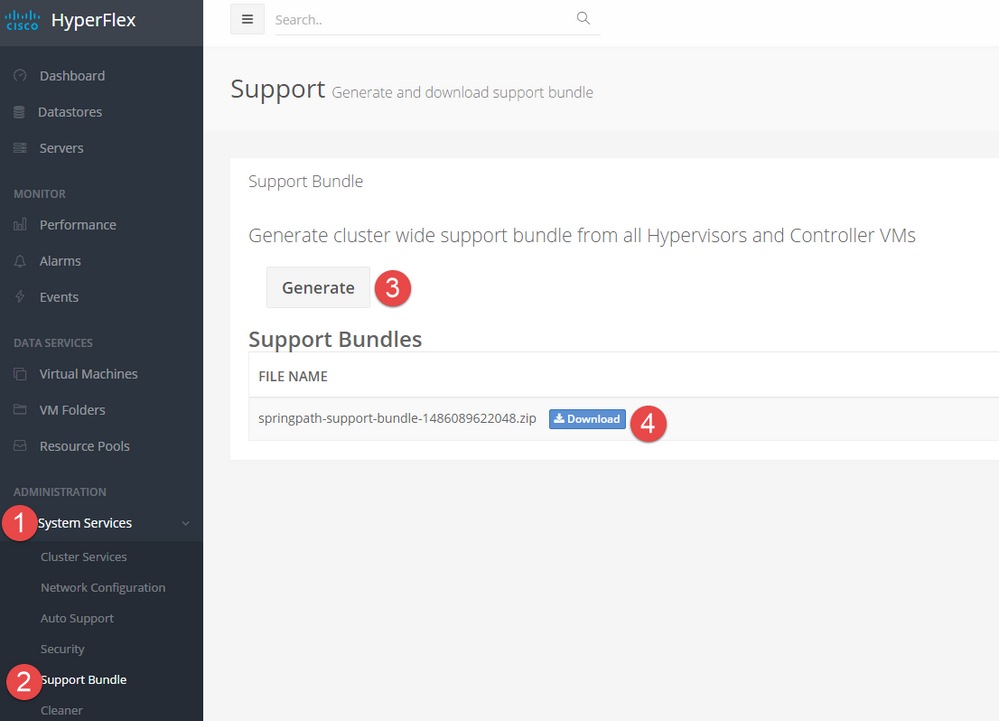This screenshot has height=721, width=999.
Task: Toggle the hamburger sidebar menu button
Action: (x=247, y=19)
